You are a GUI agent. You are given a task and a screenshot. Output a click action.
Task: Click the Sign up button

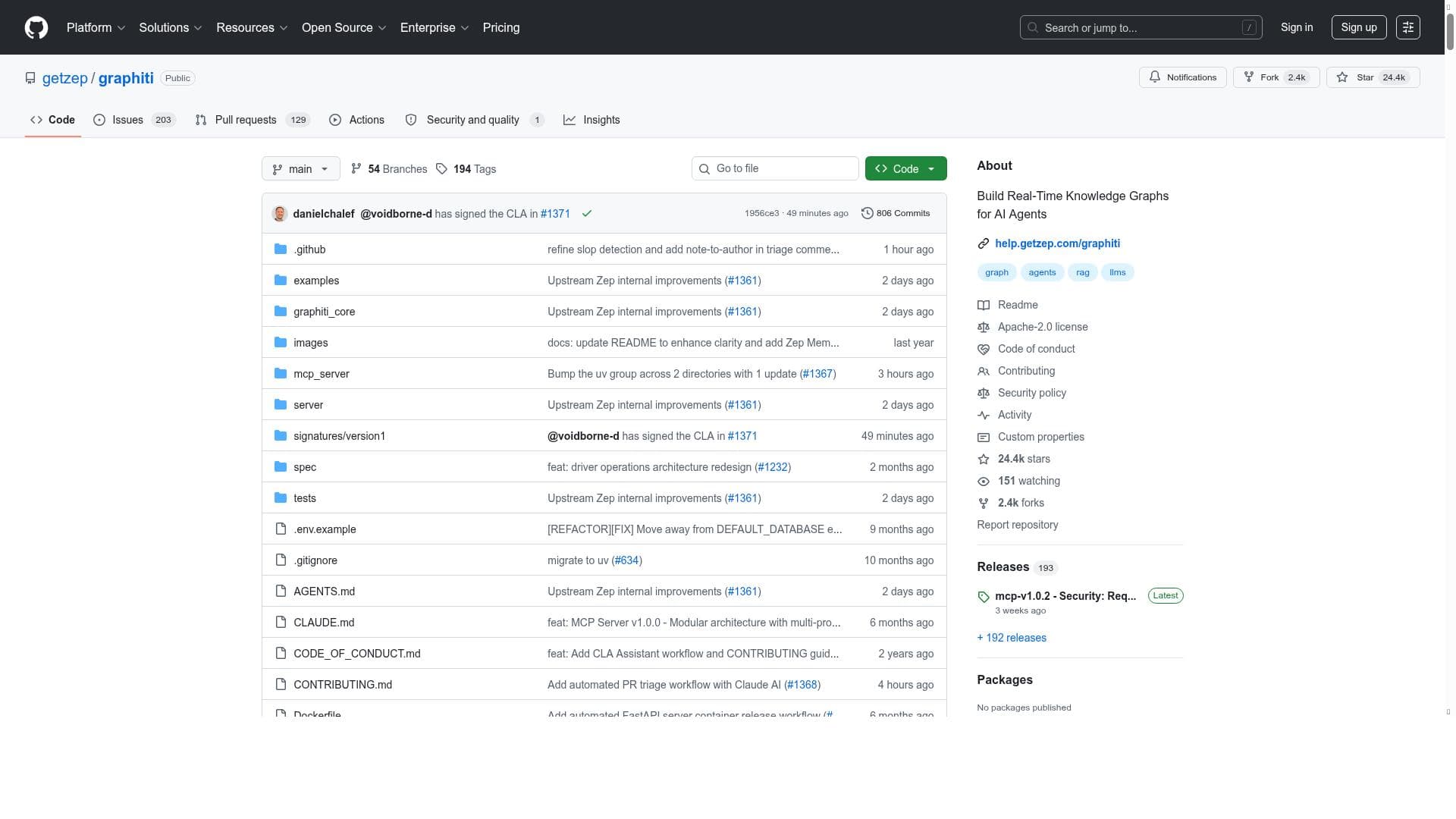1358,28
